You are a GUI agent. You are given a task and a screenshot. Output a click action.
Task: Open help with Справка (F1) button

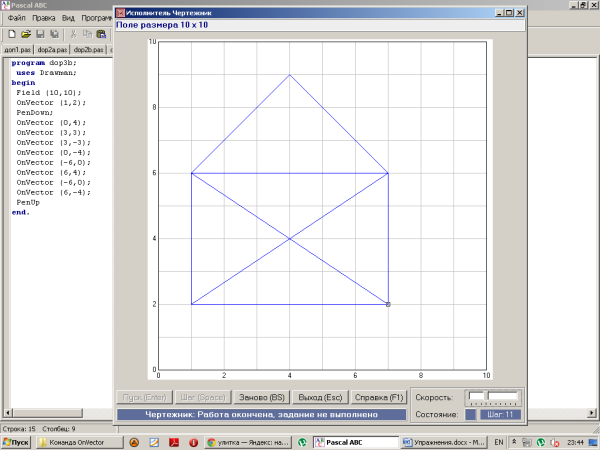379,396
